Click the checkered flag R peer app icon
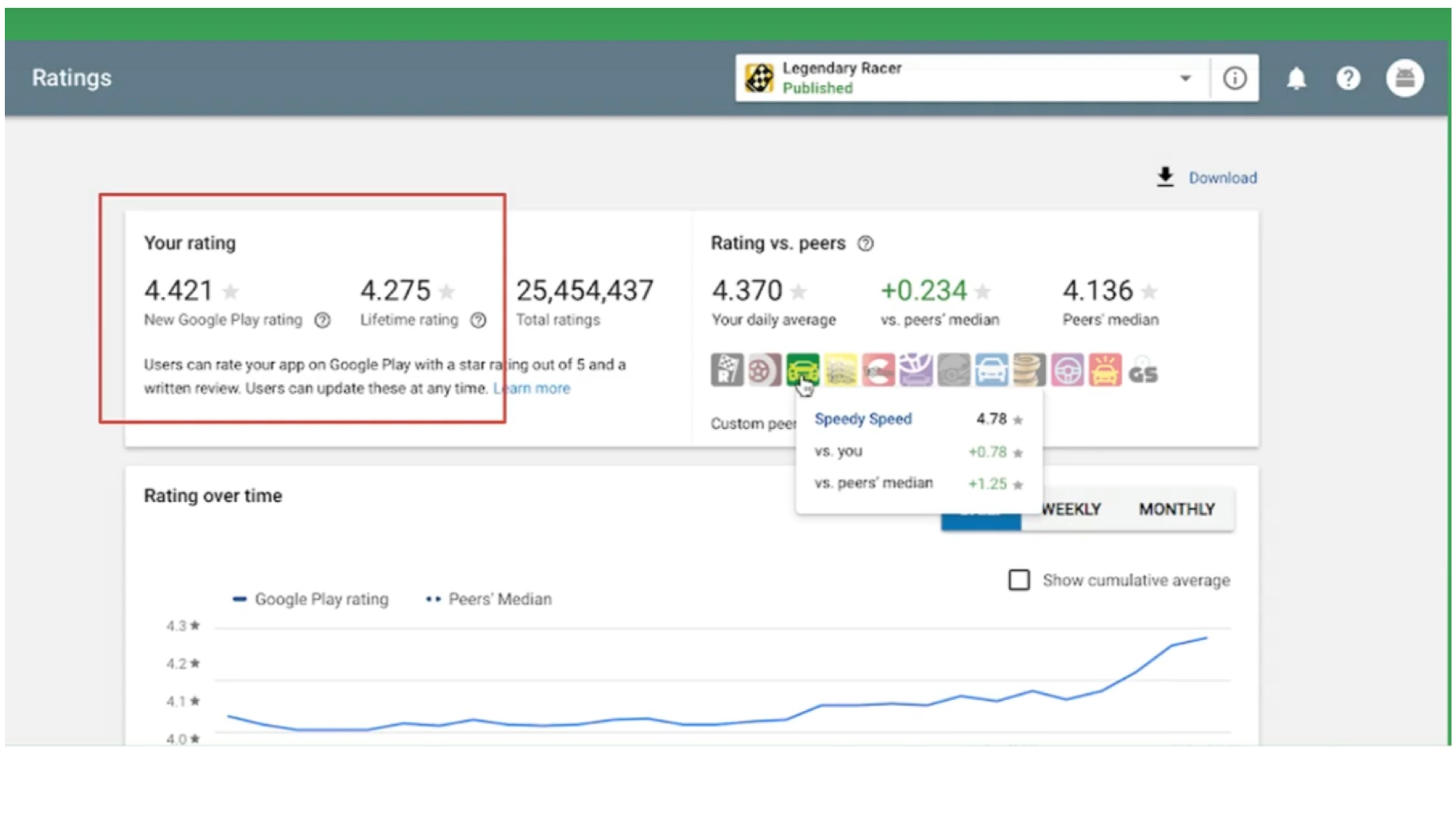1456x816 pixels. (726, 369)
